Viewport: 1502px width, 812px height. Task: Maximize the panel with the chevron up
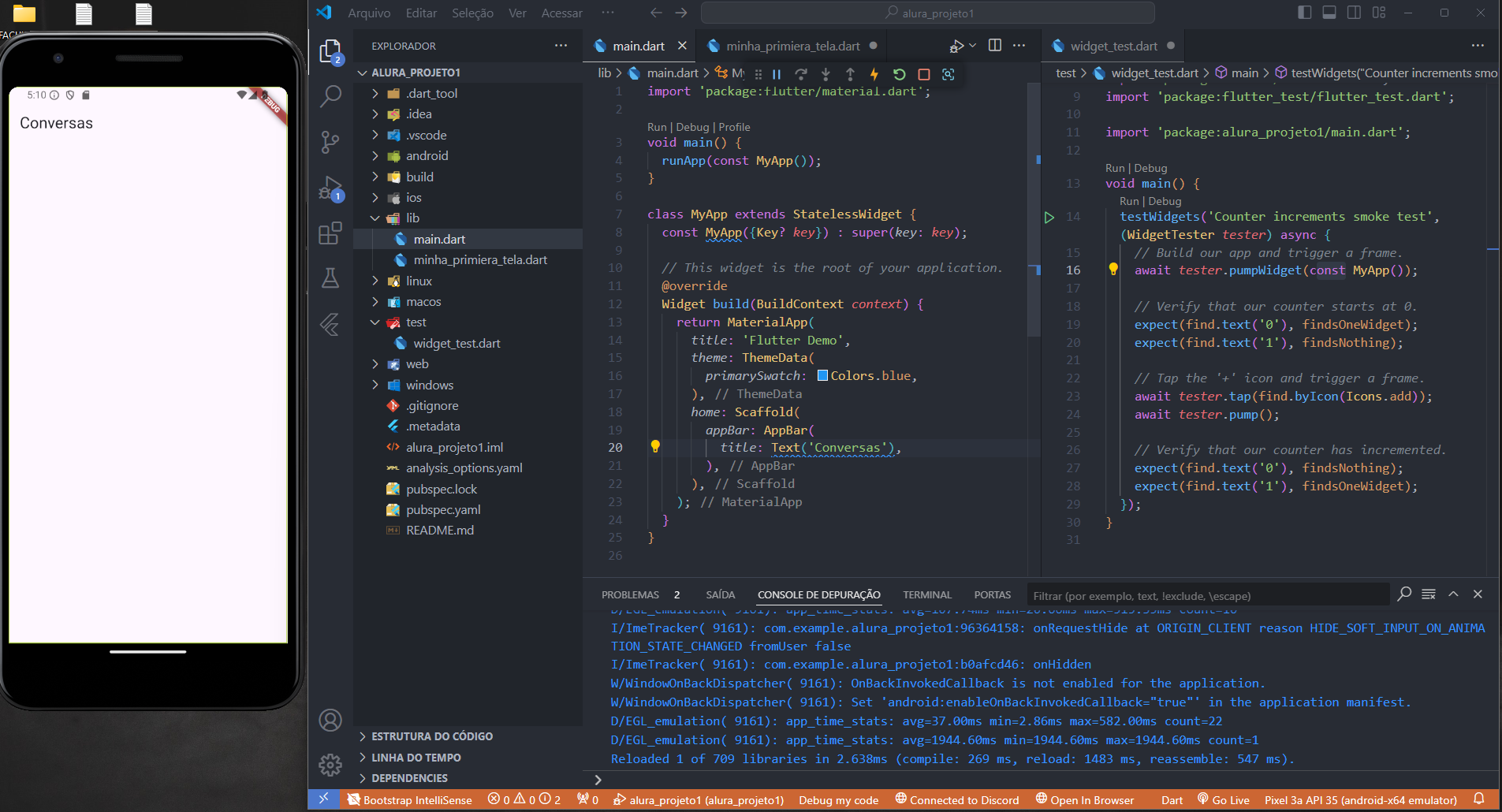[1453, 594]
